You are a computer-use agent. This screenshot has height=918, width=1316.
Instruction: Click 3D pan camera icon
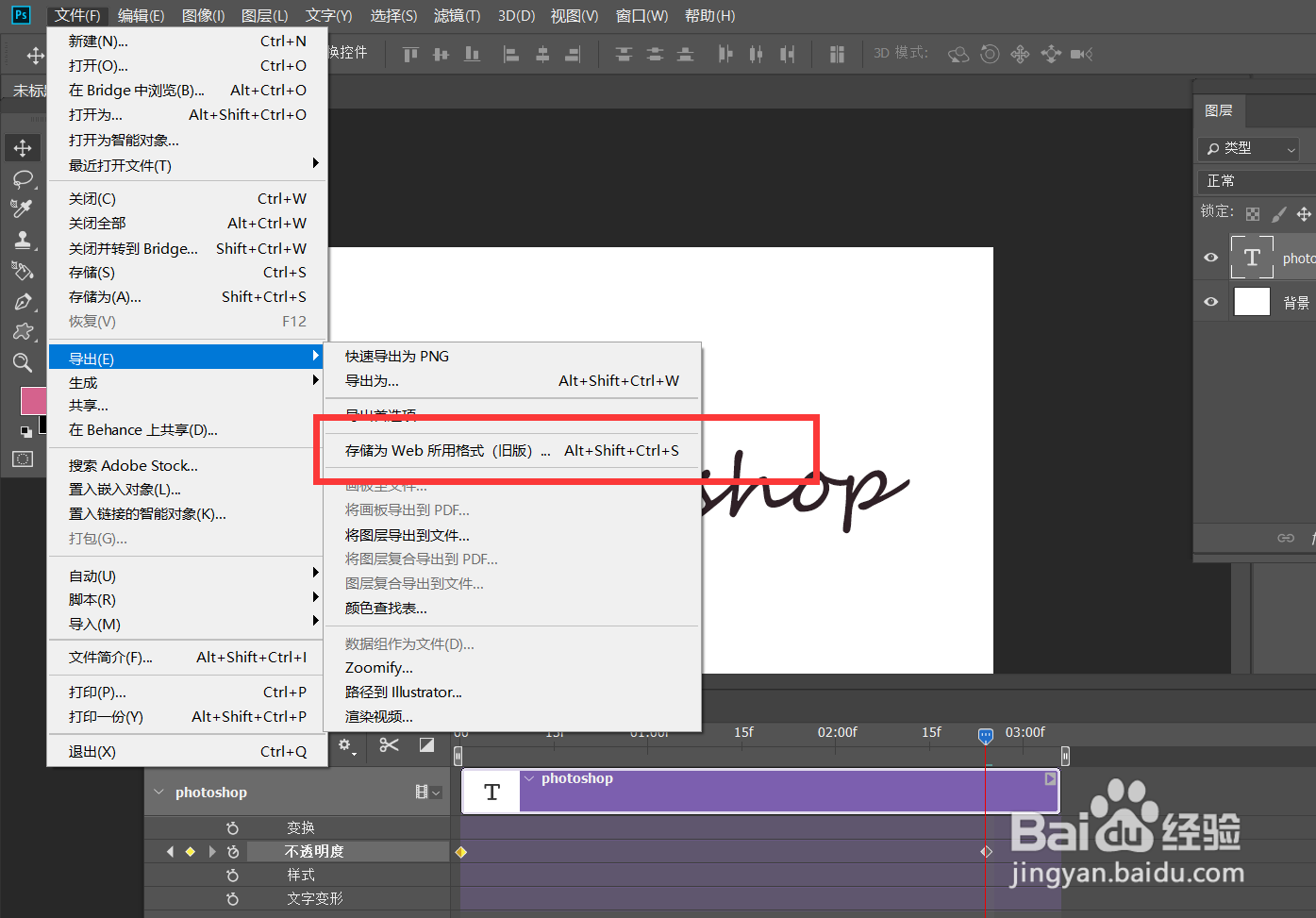(x=1020, y=54)
